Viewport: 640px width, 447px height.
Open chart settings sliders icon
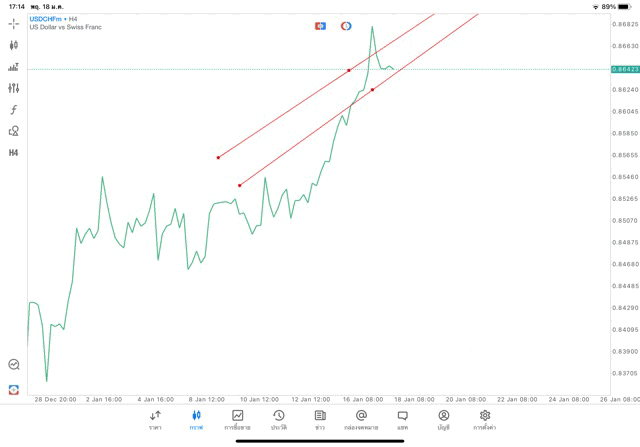13,88
